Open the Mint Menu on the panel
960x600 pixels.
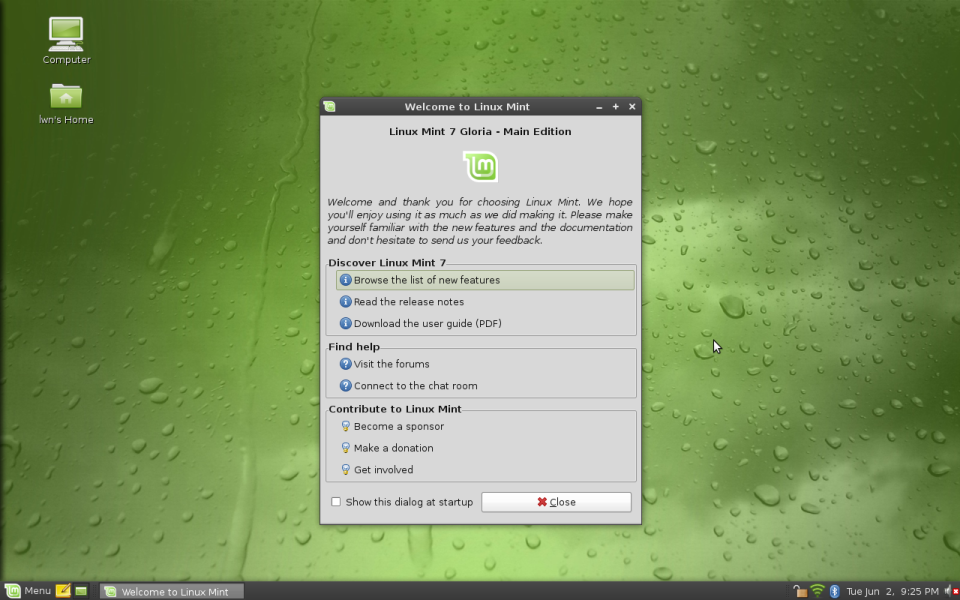point(28,591)
